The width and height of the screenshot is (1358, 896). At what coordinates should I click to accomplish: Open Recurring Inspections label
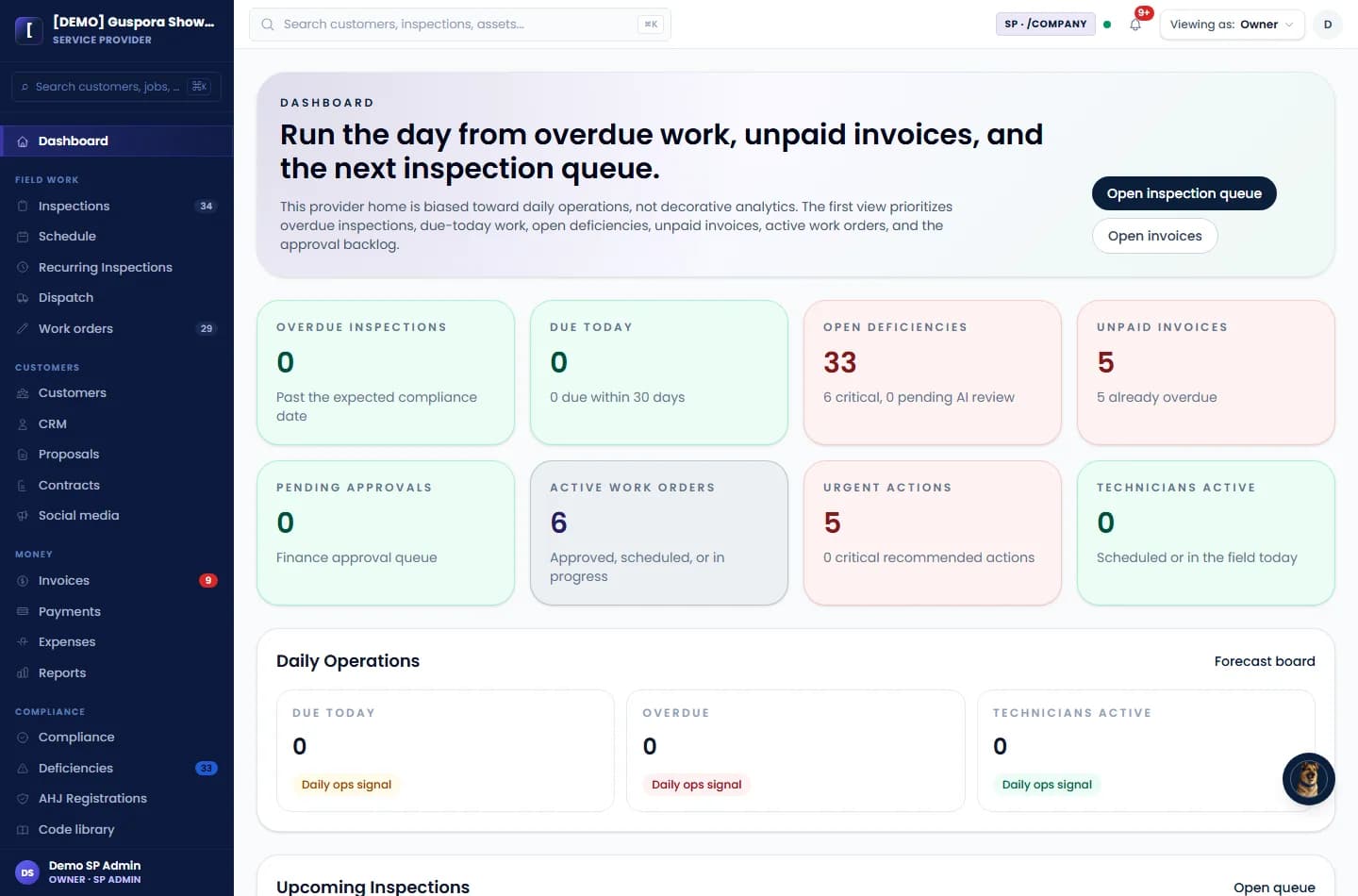(x=106, y=268)
